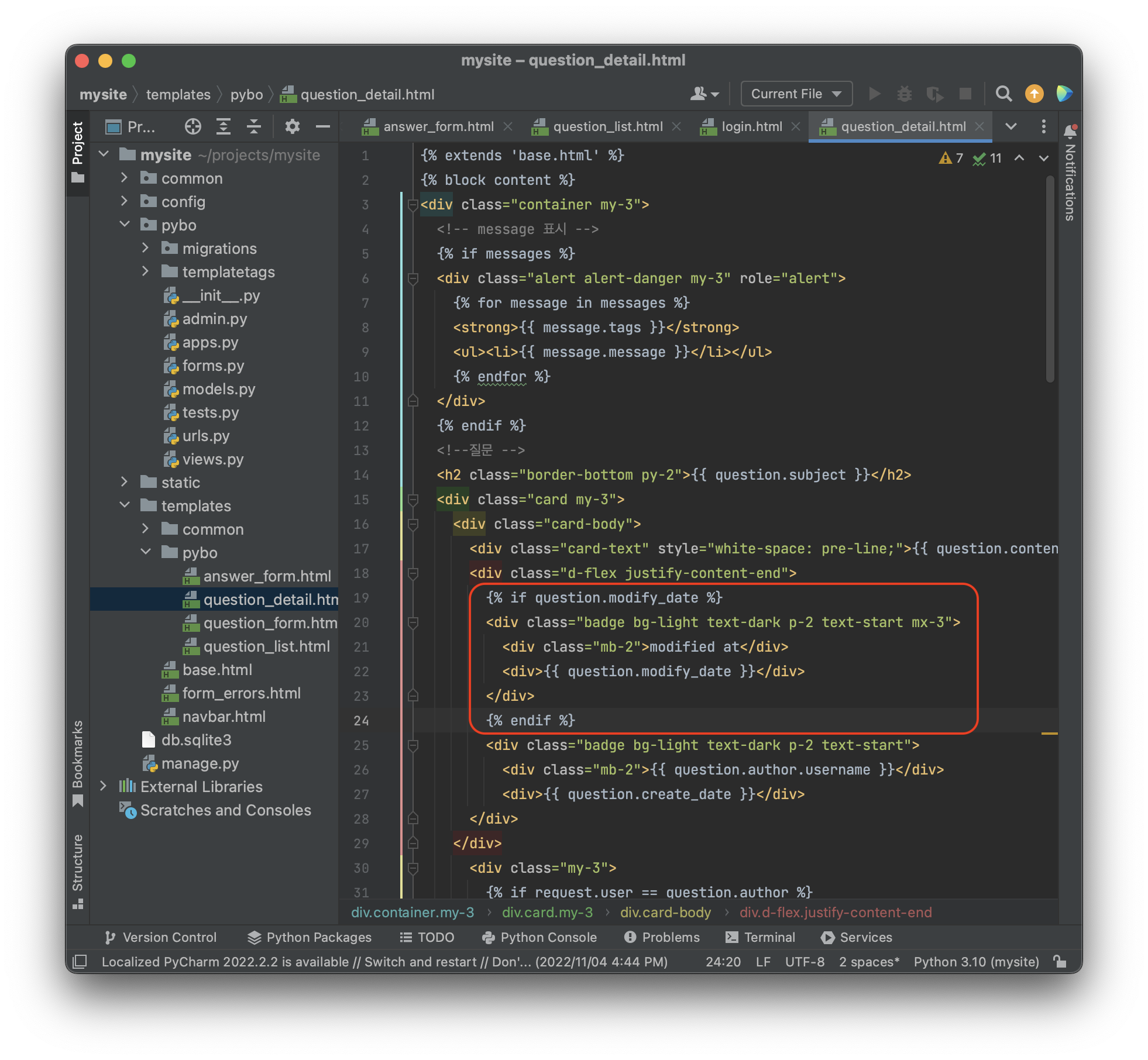Toggle the Bookmarks tool window

click(x=77, y=762)
